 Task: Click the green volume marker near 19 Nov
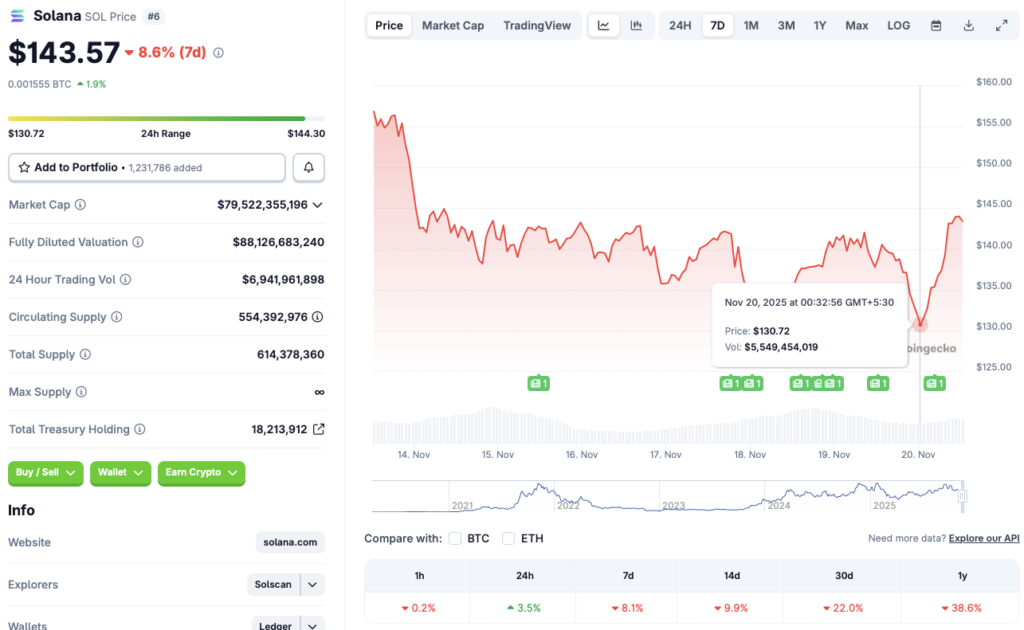tap(877, 383)
